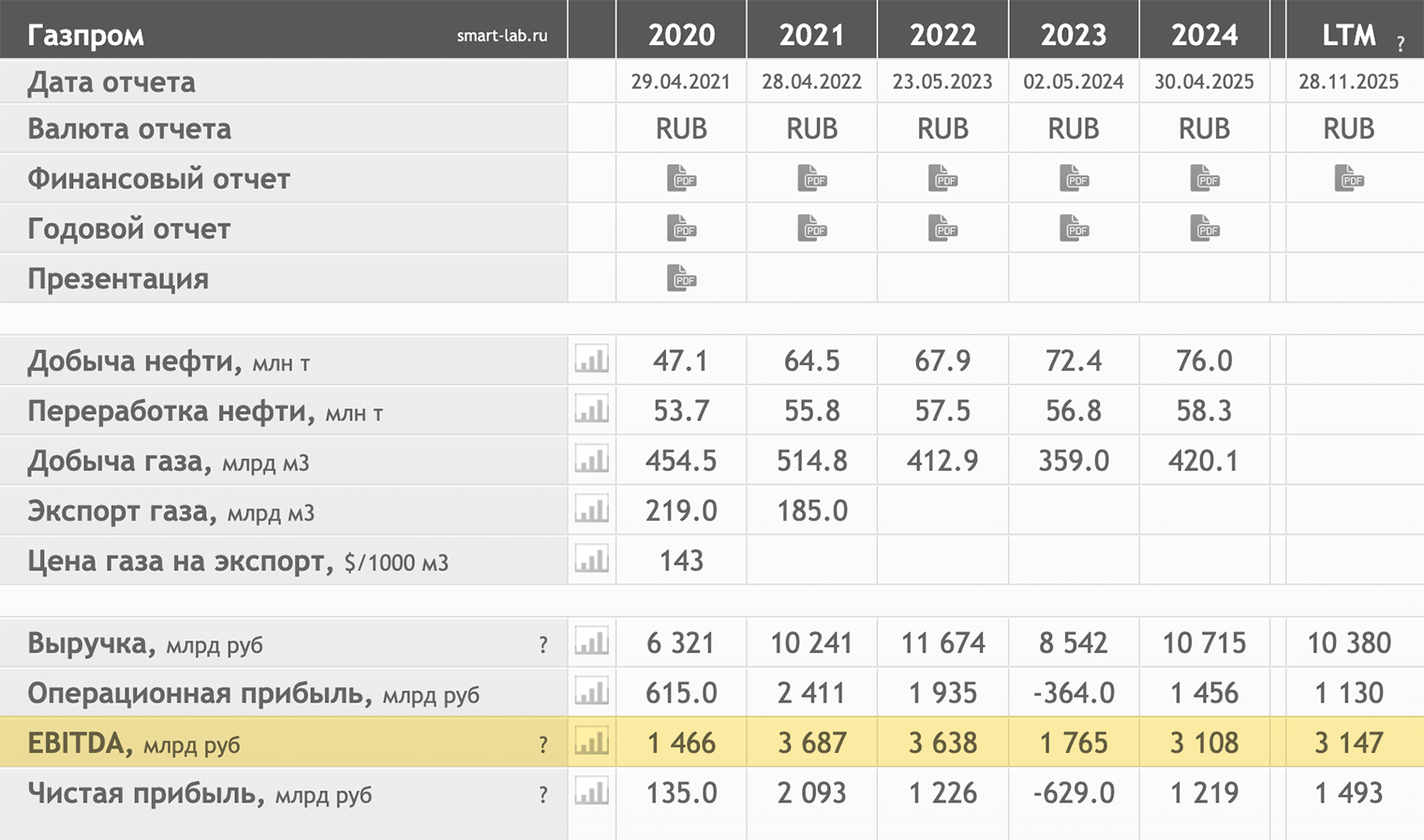Screen dimensions: 1424x840
Task: Click the Дата отчета row label
Action: 111,82
